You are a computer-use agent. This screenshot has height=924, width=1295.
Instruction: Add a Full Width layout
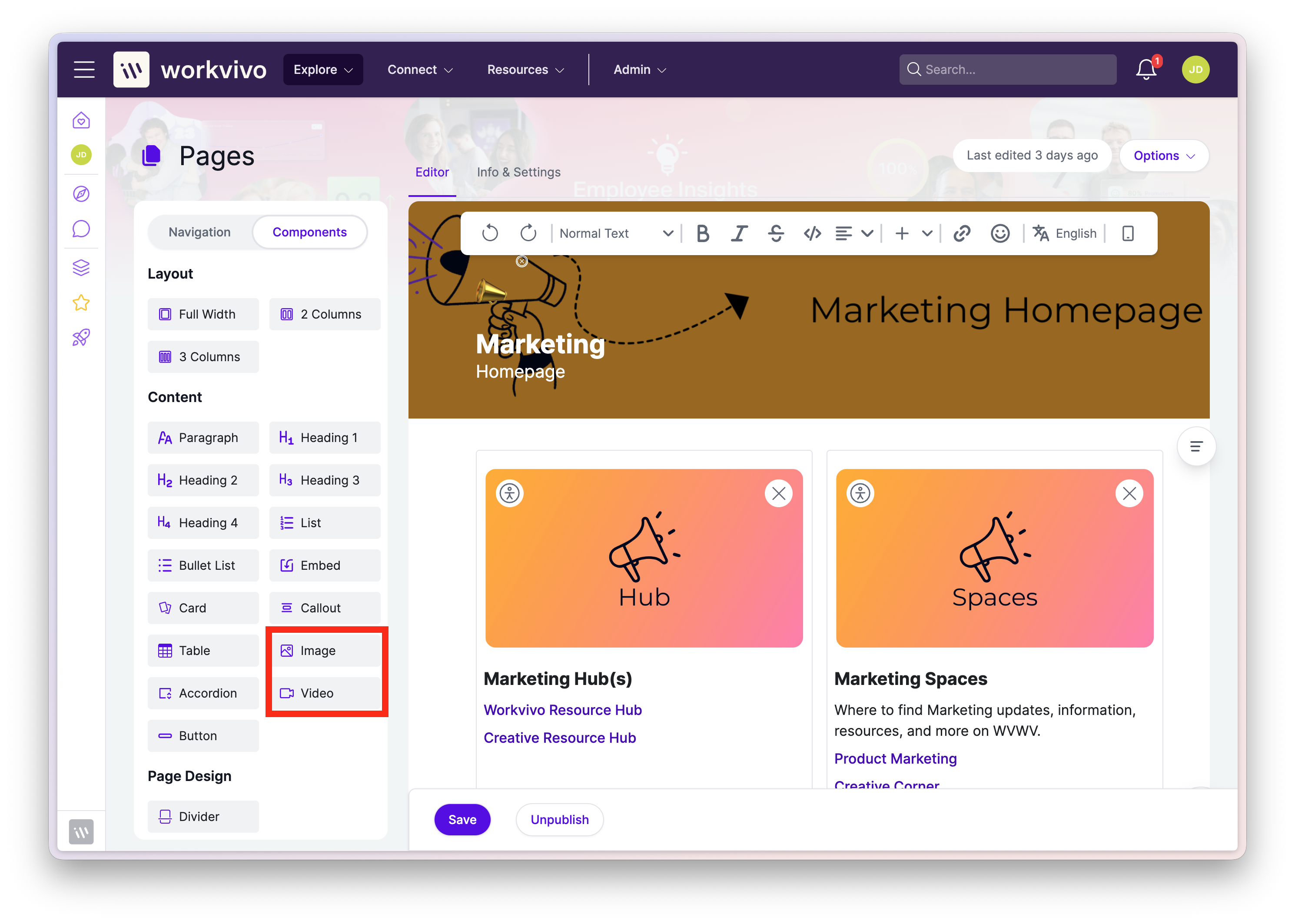pos(203,314)
